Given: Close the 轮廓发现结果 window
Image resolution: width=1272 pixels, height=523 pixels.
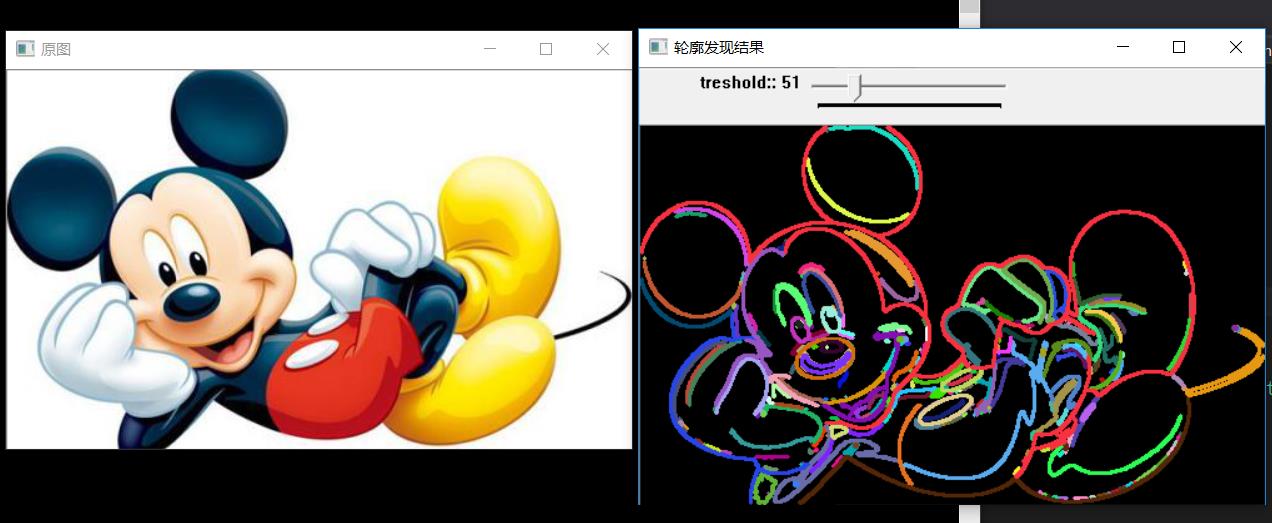Looking at the screenshot, I should pos(1236,47).
